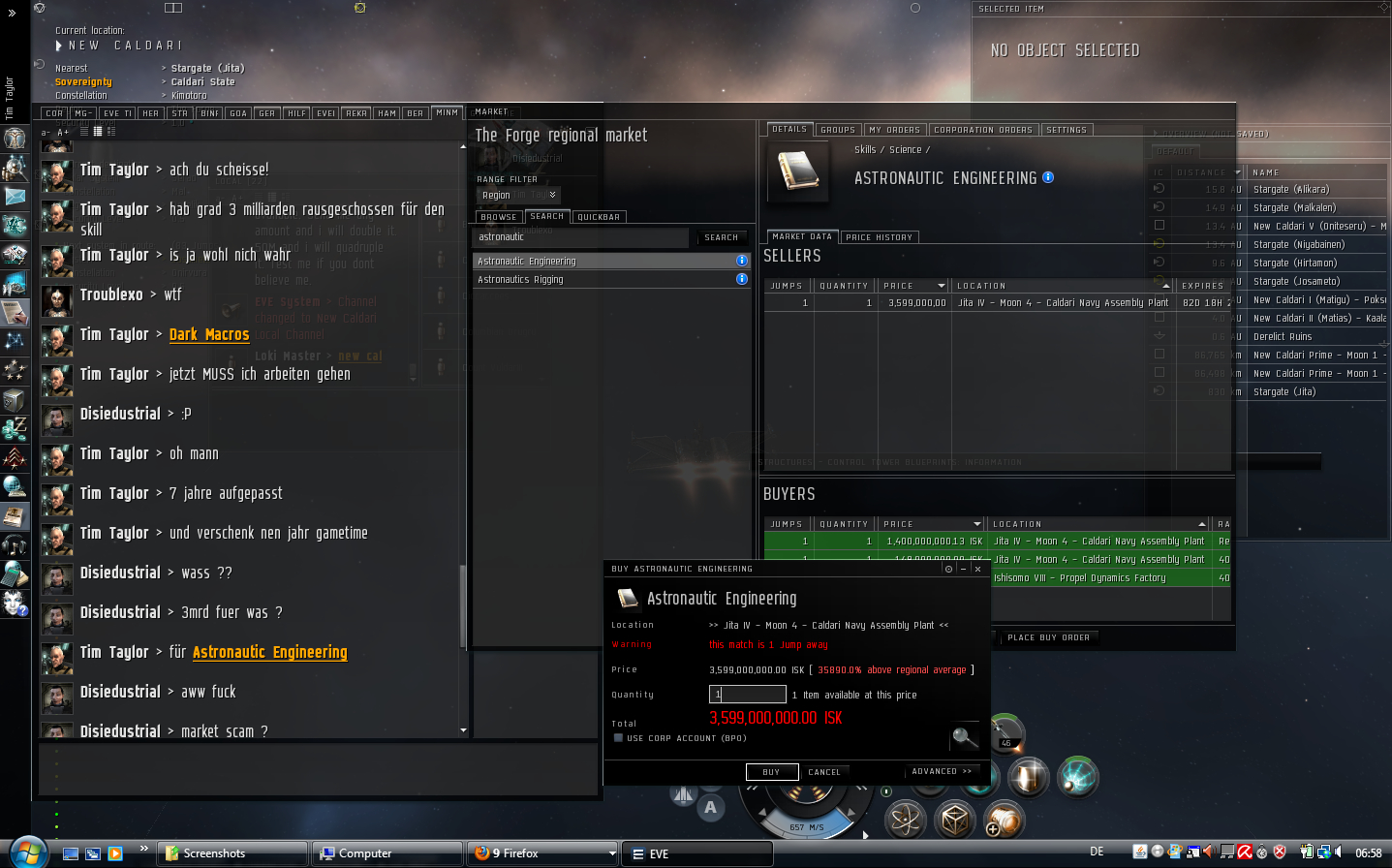
Task: Show info for Astronautic Engineering search result
Action: 742,261
